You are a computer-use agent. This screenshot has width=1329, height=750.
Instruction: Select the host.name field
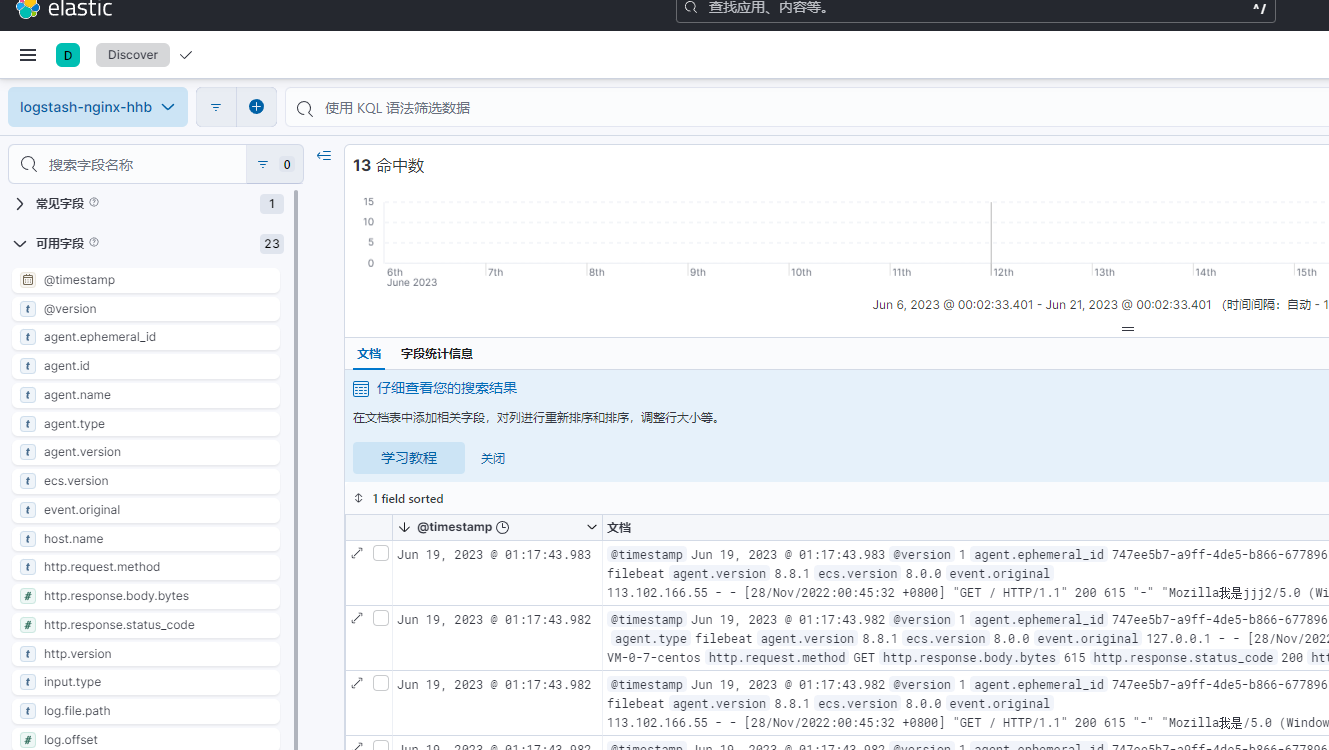click(x=146, y=539)
